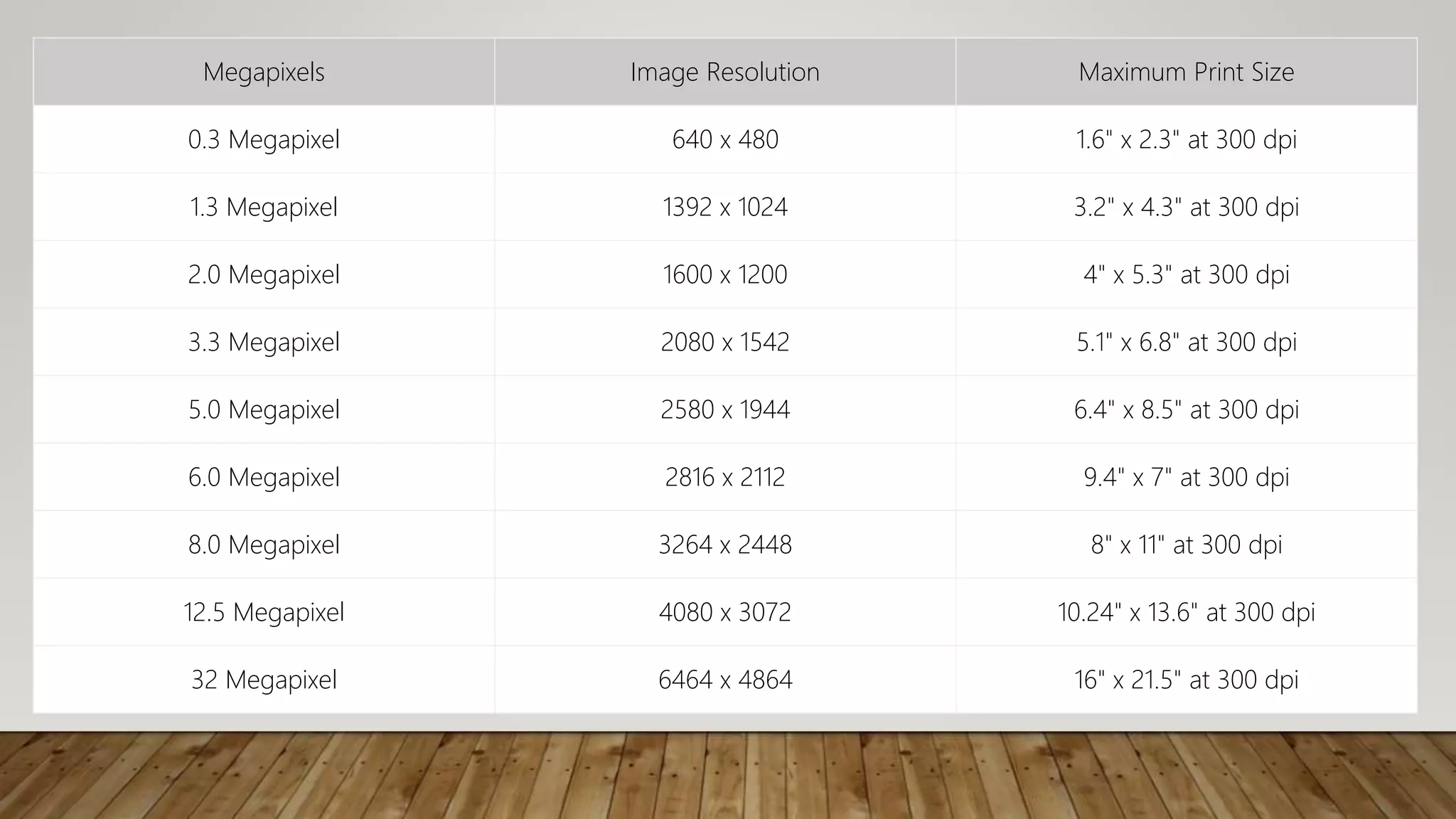Select the 32 Megapixel cell
This screenshot has height=819, width=1456.
264,680
